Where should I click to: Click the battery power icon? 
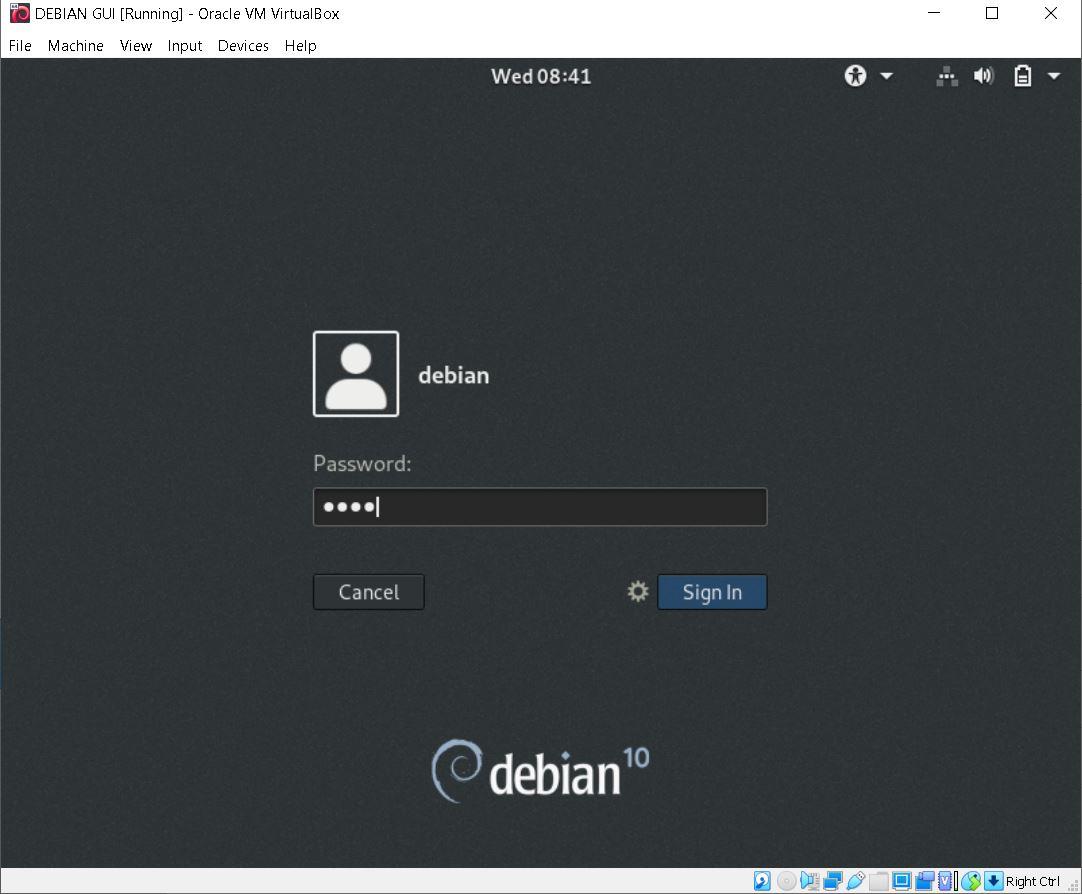1023,76
